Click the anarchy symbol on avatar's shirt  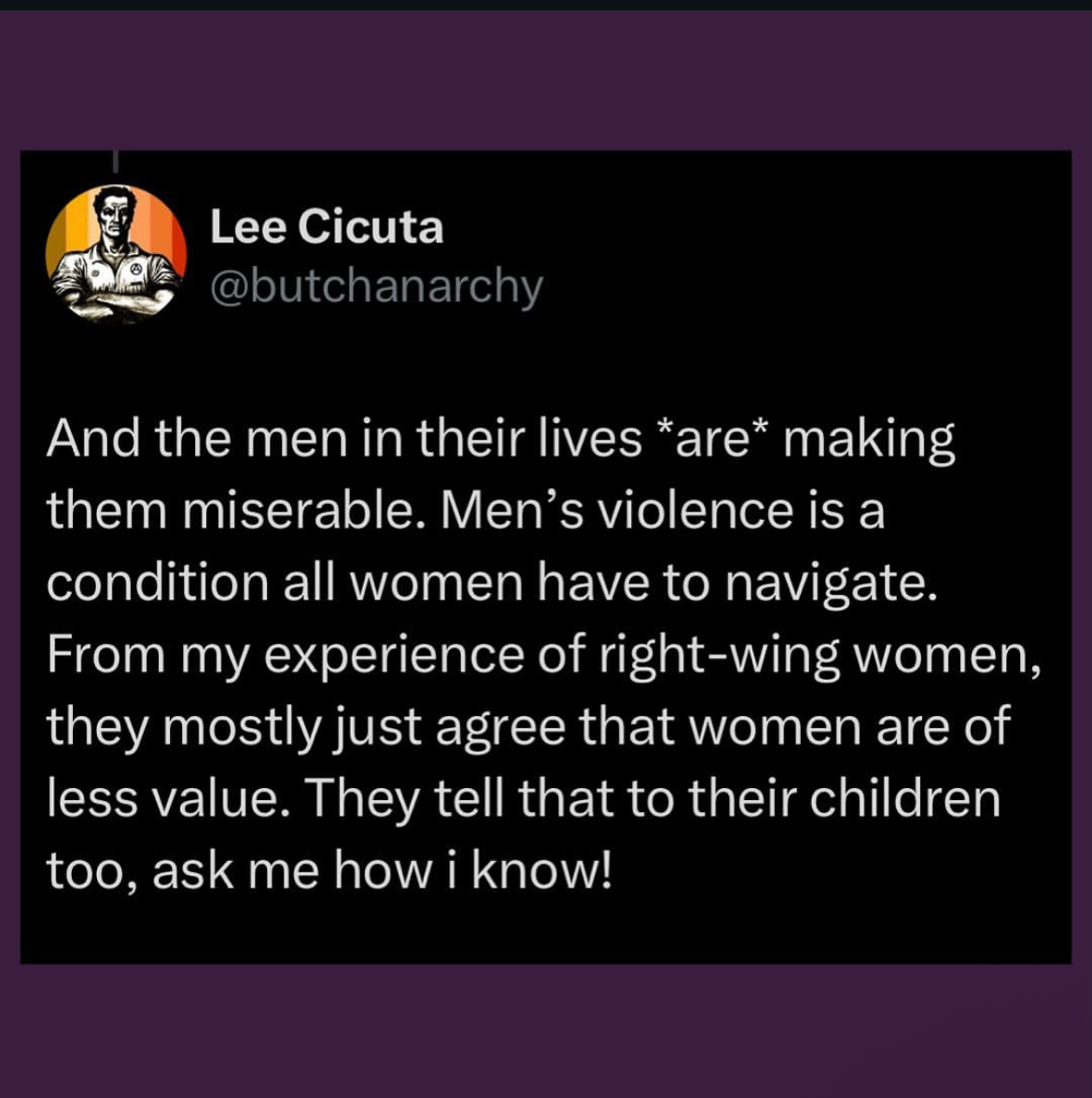coord(137,269)
